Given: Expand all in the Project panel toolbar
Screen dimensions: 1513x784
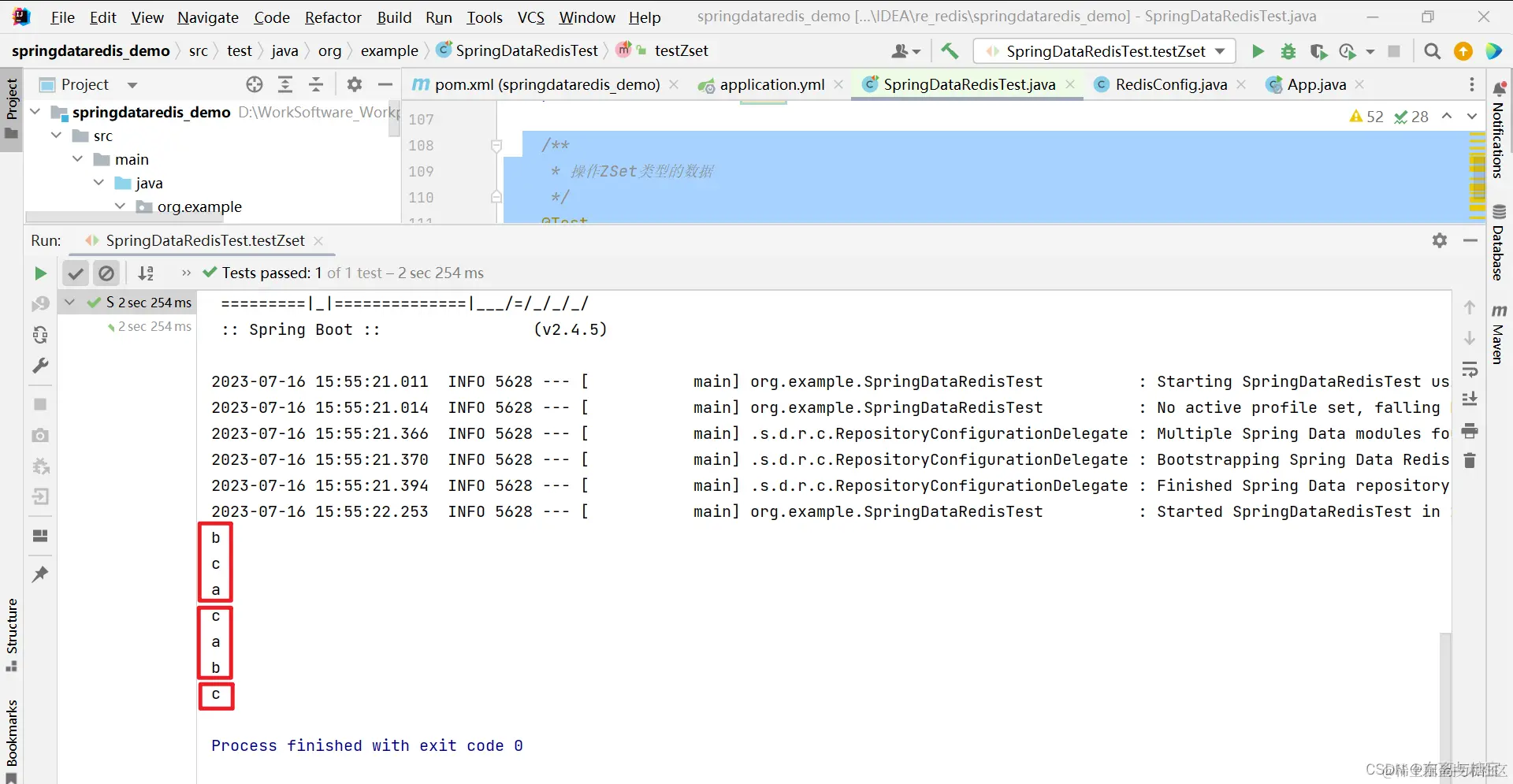Looking at the screenshot, I should pos(285,84).
